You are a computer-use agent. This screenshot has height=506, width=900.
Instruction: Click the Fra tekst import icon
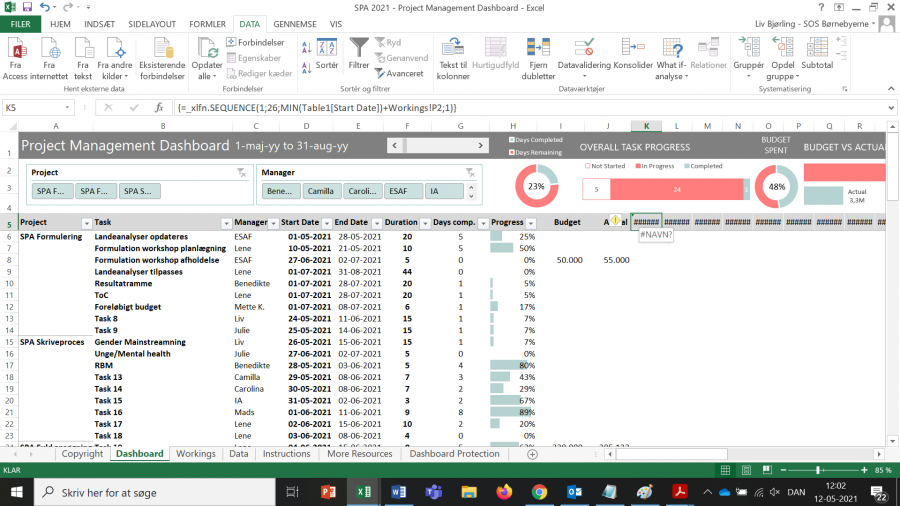coord(83,49)
